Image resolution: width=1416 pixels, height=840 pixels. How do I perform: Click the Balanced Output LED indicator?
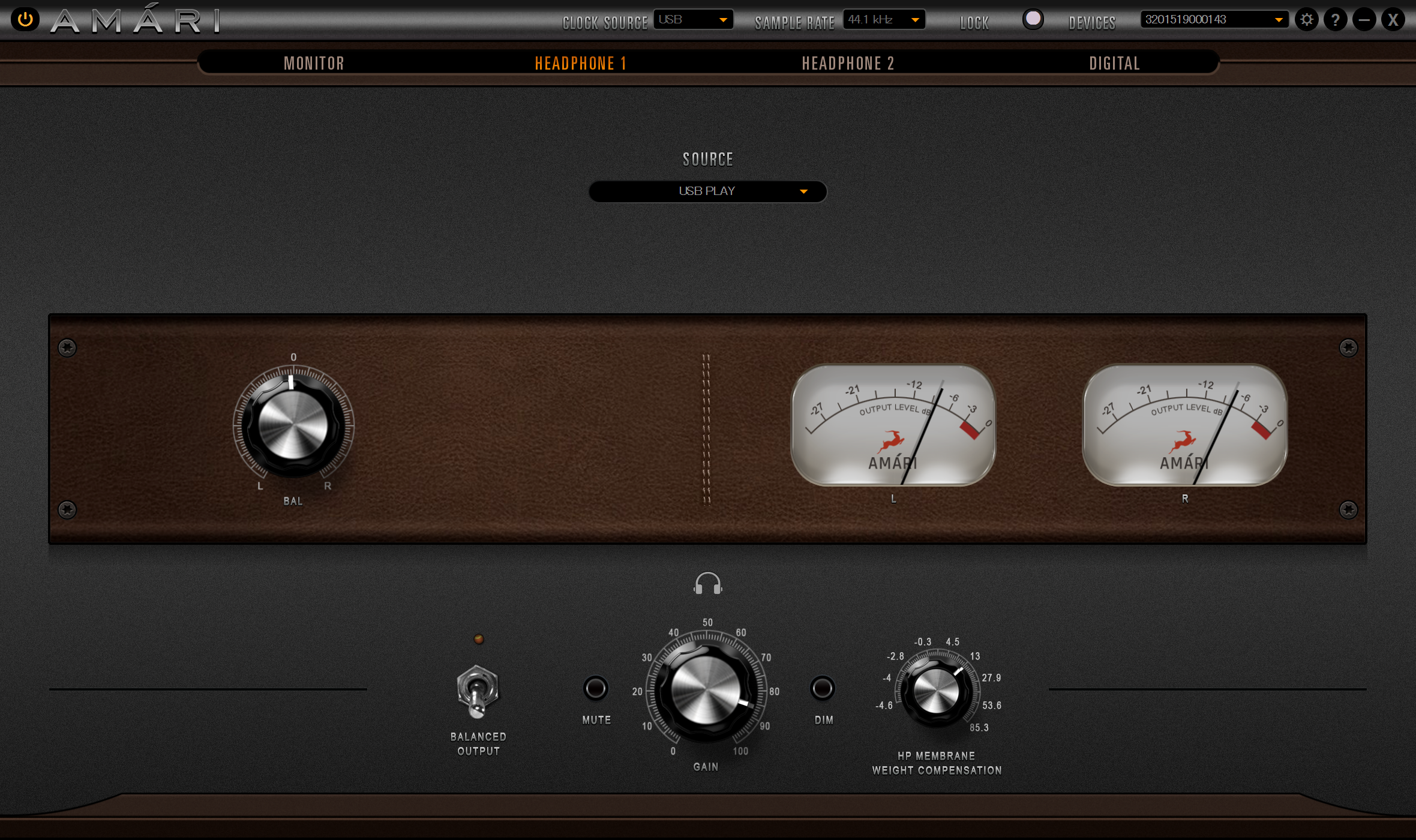click(479, 639)
